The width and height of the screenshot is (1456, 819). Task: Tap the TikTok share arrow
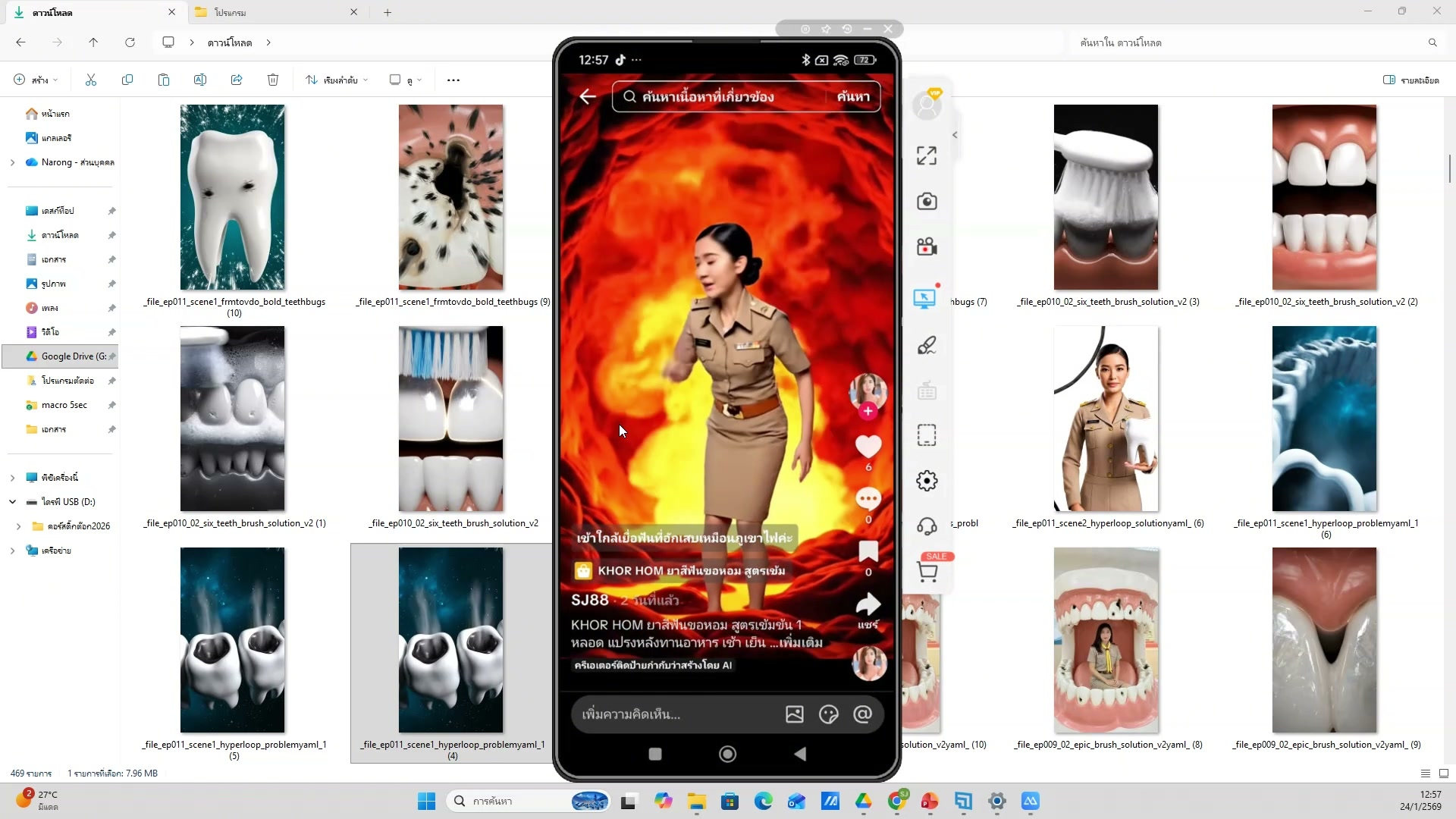point(868,605)
